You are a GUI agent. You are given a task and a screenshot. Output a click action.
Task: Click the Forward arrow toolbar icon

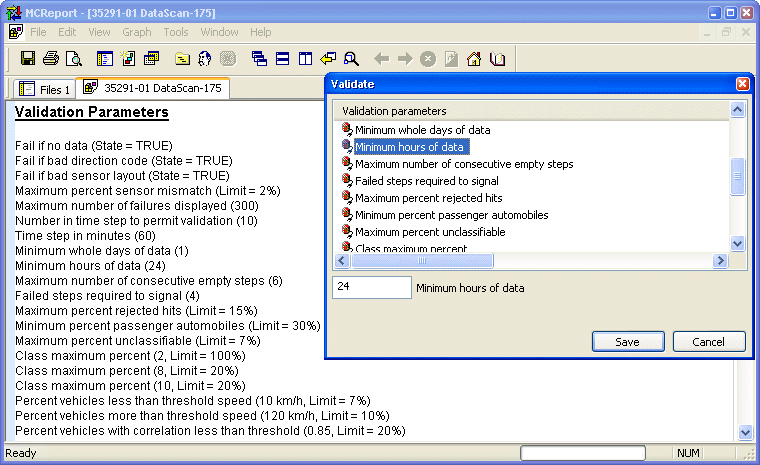pos(405,59)
